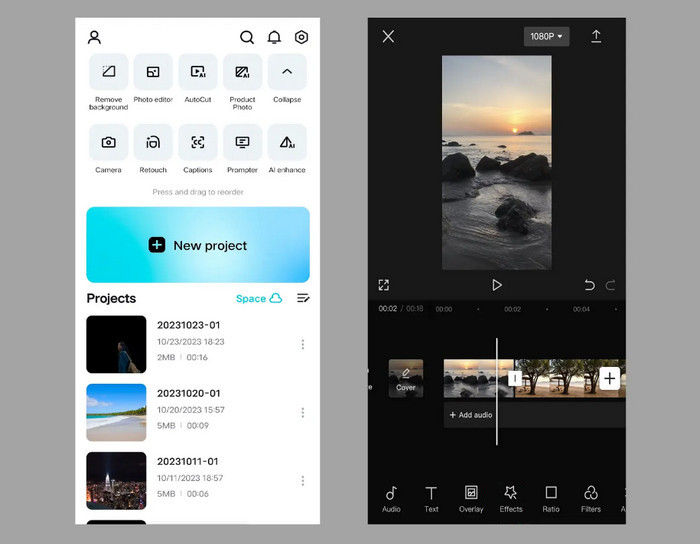Image resolution: width=700 pixels, height=544 pixels.
Task: Open the Overlay toolbar tab
Action: tap(471, 499)
